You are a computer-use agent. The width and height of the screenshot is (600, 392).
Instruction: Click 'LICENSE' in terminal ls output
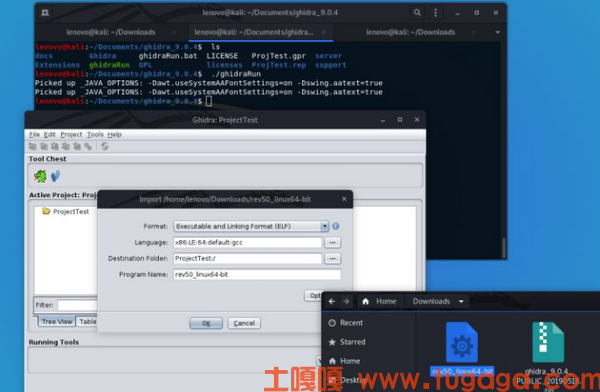222,56
